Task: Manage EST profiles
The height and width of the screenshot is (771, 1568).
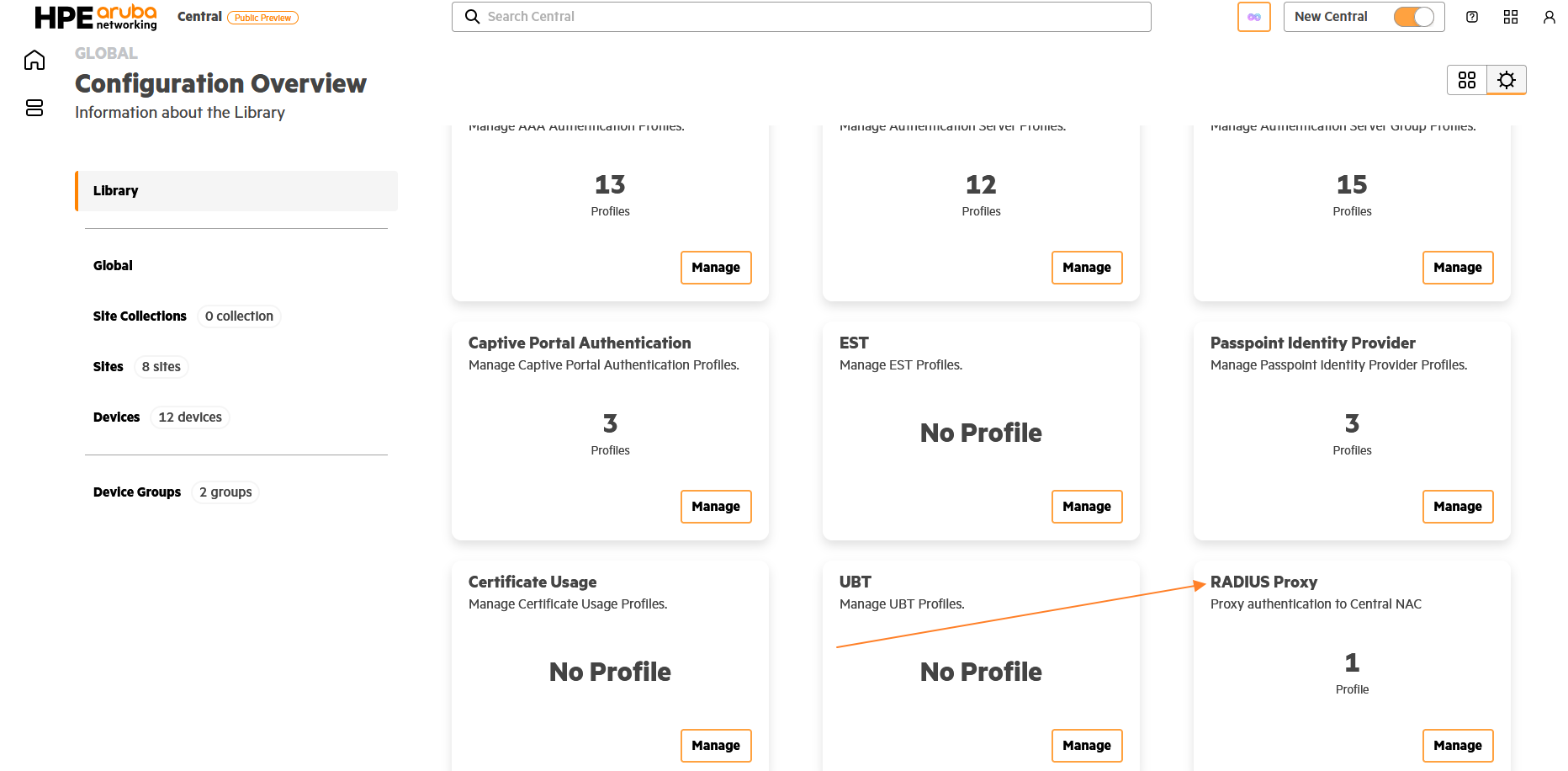Action: coord(1087,507)
